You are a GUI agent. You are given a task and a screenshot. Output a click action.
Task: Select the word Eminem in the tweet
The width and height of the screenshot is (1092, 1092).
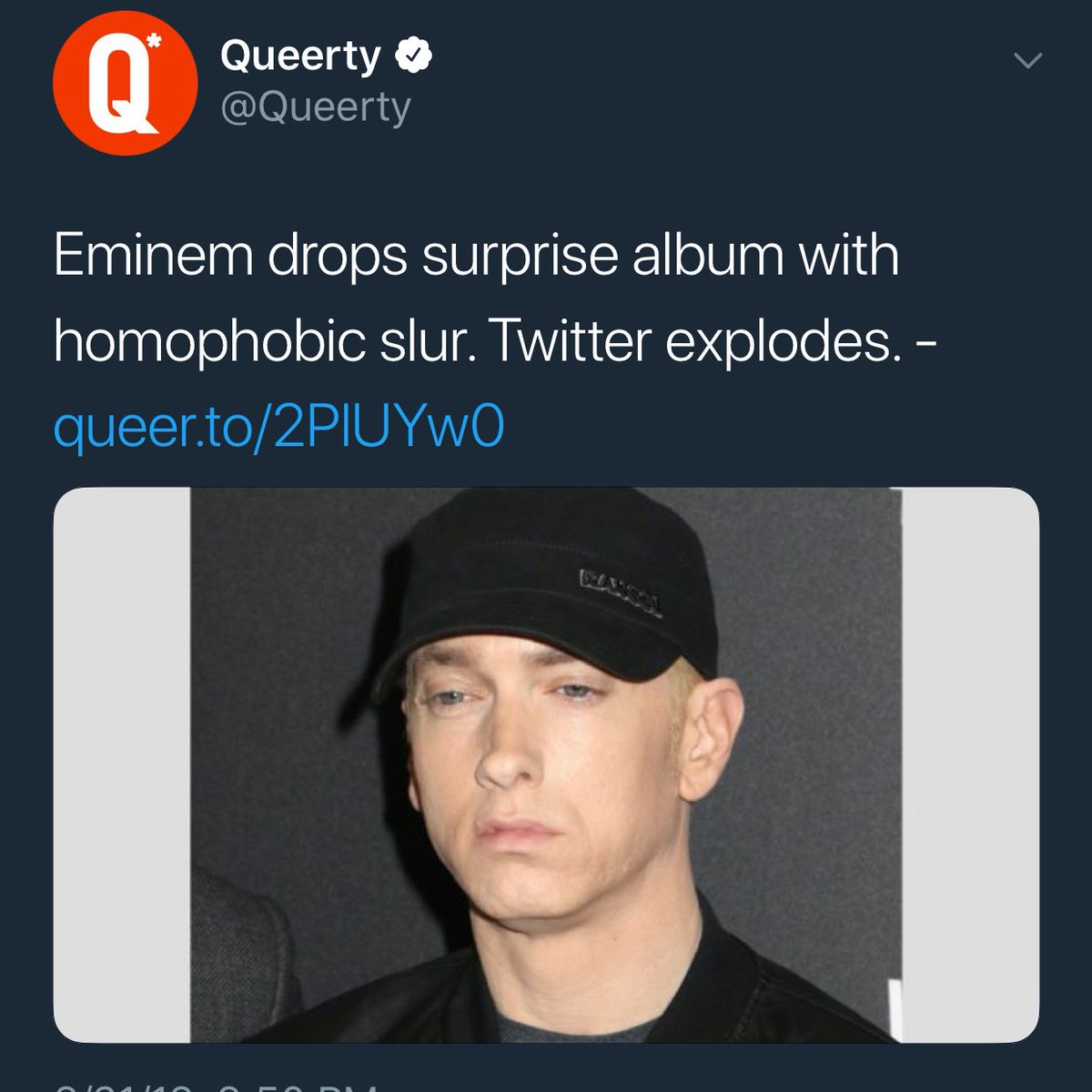[153, 255]
